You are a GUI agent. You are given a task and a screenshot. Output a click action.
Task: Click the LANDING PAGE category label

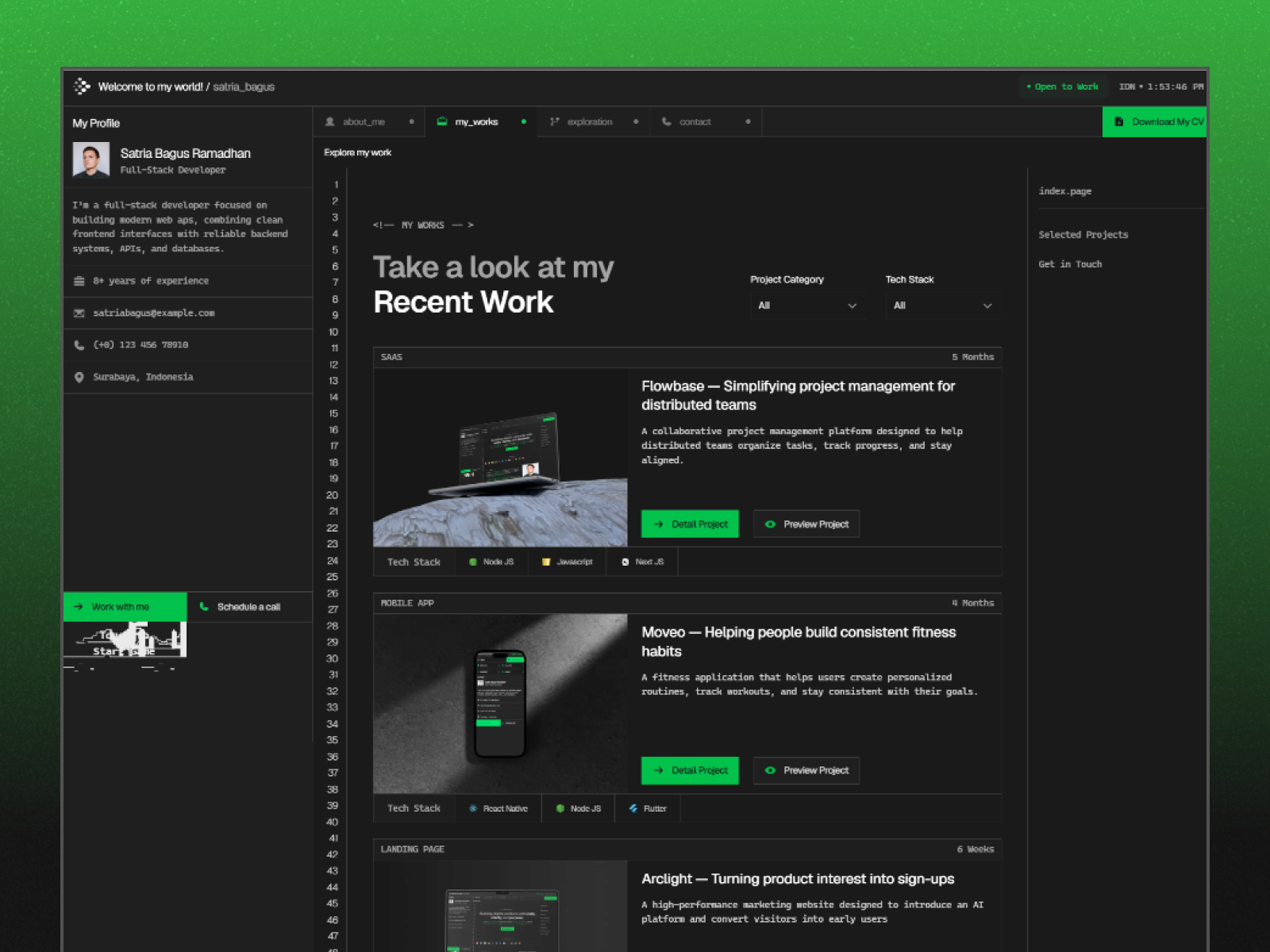pos(413,850)
